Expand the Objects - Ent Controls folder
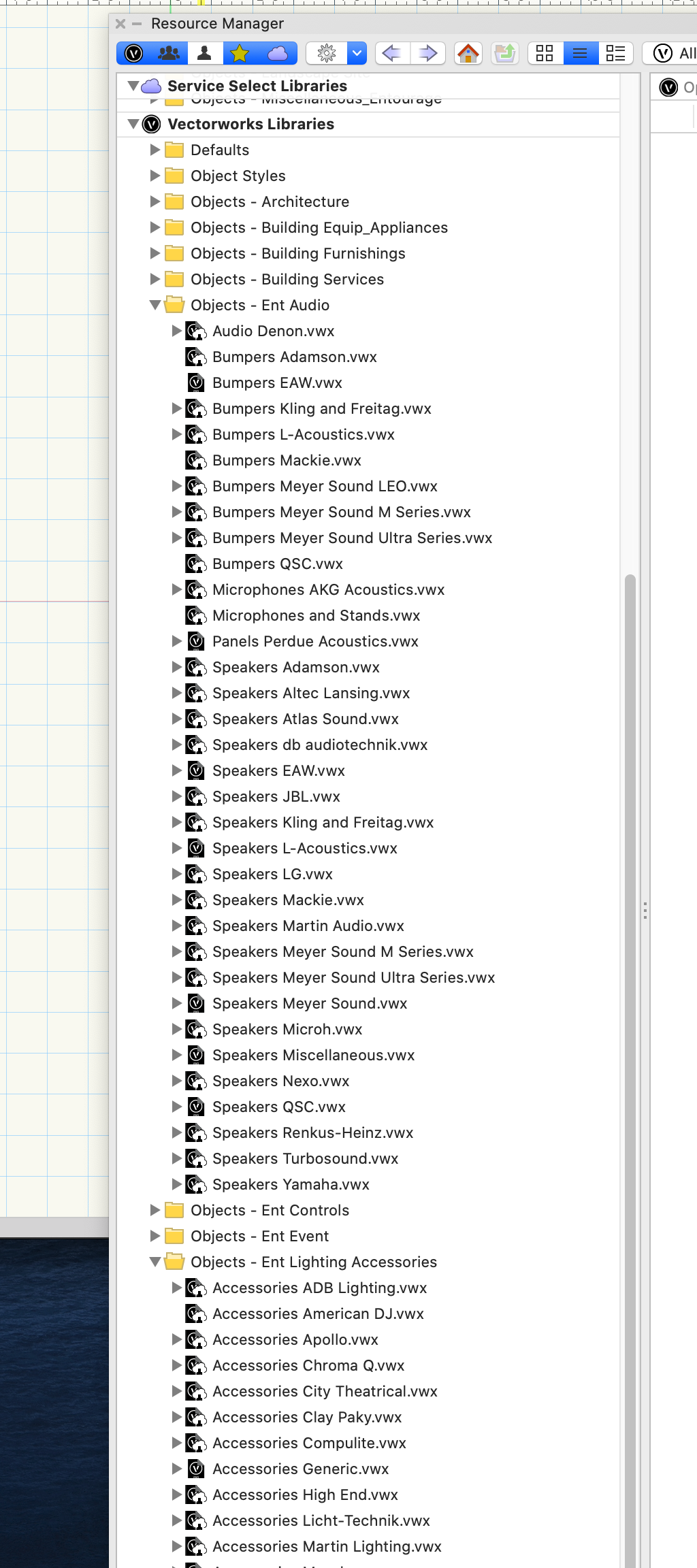This screenshot has width=697, height=1568. 155,1210
